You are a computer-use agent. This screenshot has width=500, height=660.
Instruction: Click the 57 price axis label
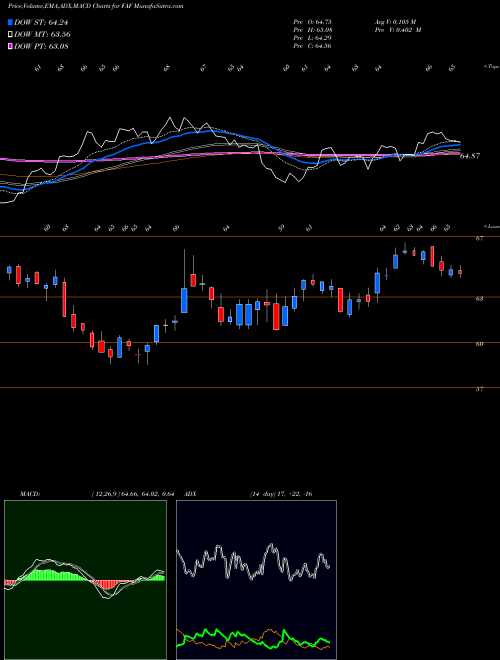click(480, 389)
